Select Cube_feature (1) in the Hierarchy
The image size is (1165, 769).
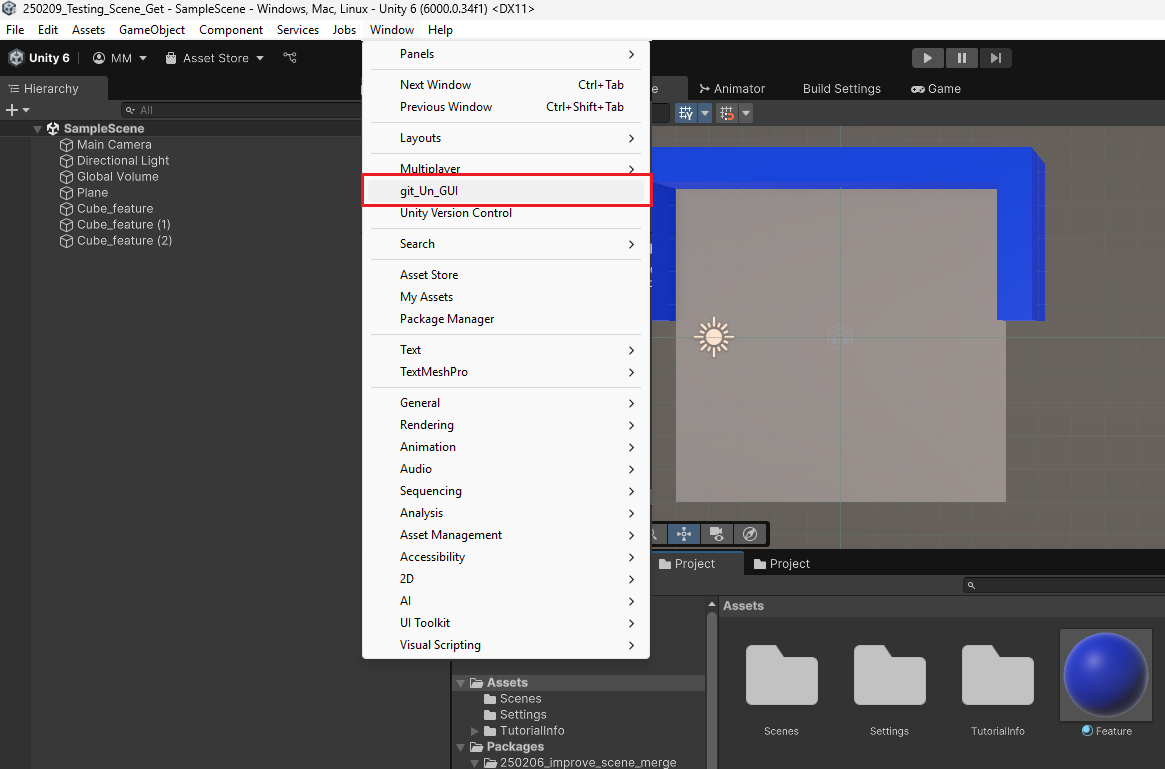pos(124,224)
